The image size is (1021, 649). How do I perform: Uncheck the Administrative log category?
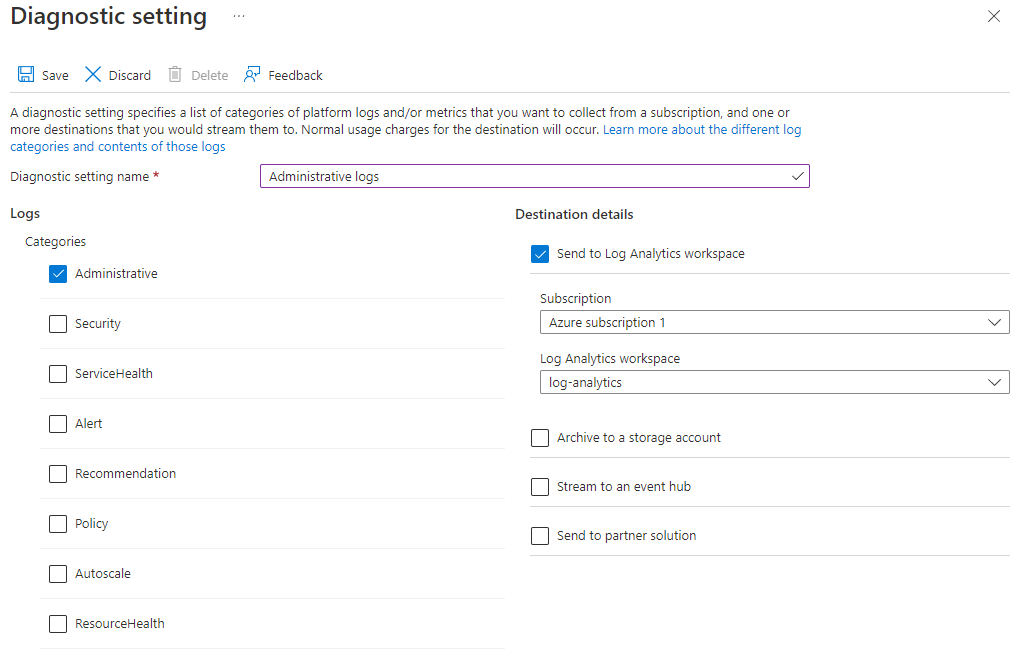(x=58, y=273)
